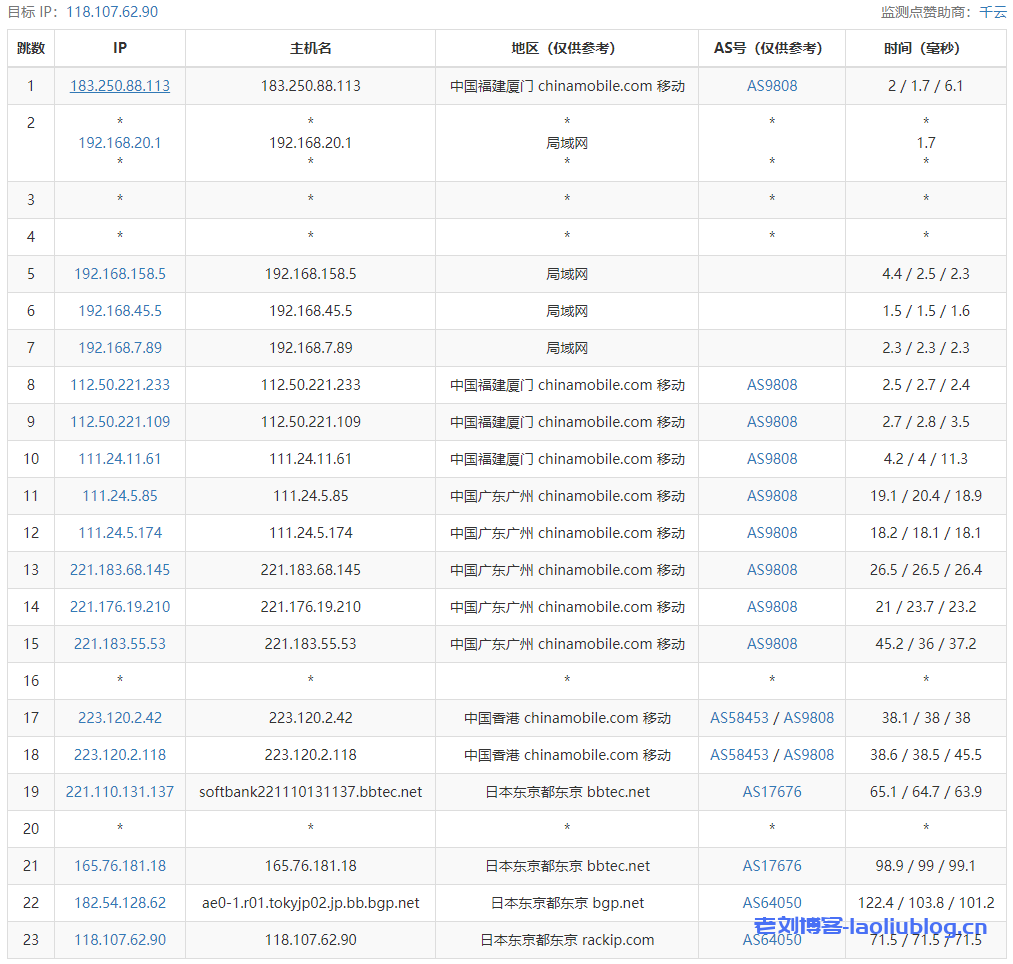Click AS64050 on the last hop
Screen dimensions: 1013x964
[771, 939]
